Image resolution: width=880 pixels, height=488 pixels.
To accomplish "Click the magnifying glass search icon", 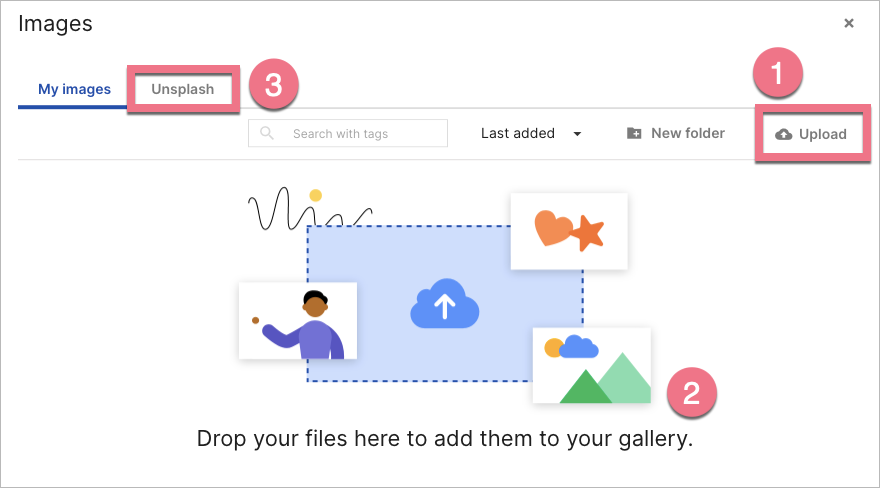I will pyautogui.click(x=266, y=133).
